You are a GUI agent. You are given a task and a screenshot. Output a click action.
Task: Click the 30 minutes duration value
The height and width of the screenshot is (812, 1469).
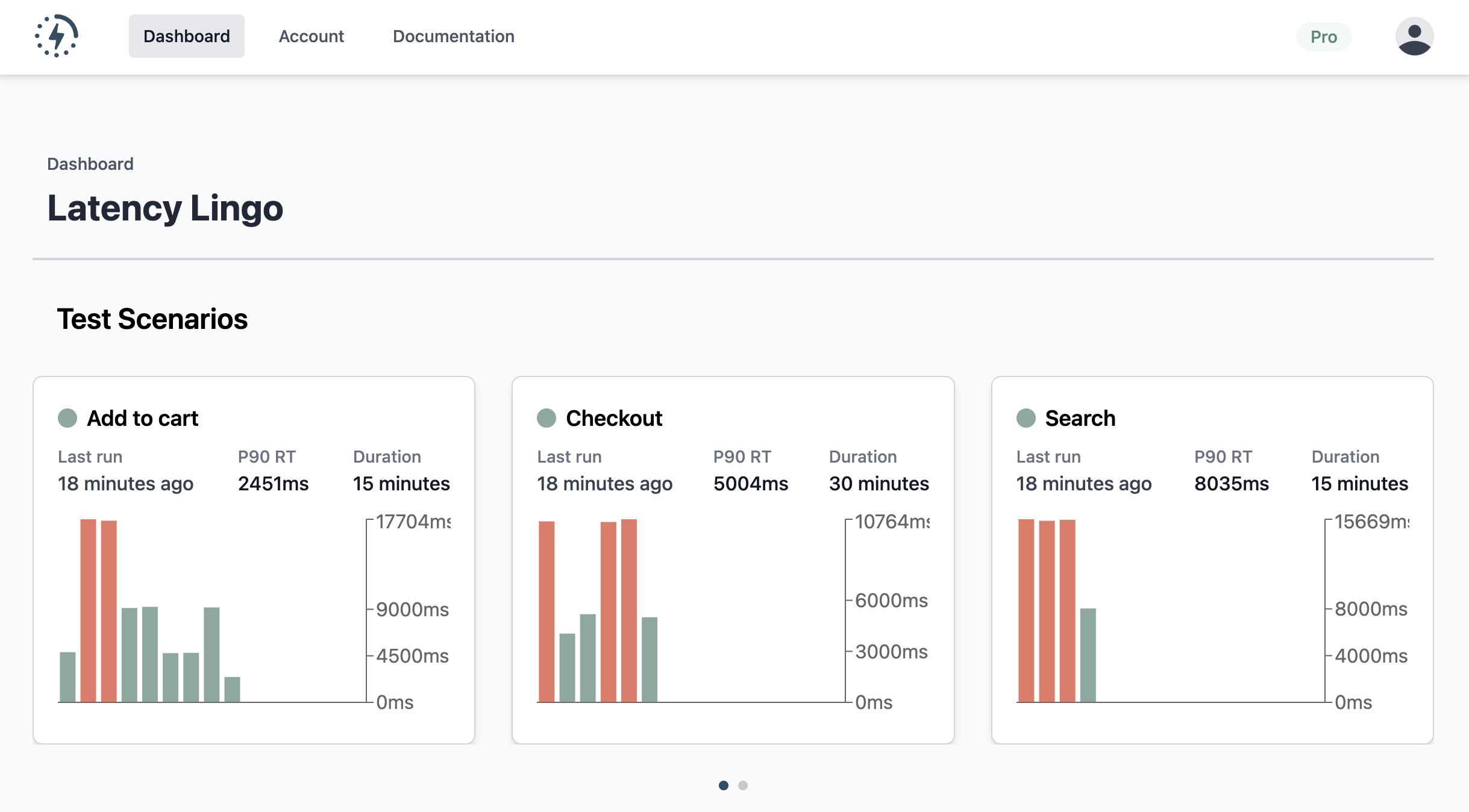pyautogui.click(x=879, y=483)
